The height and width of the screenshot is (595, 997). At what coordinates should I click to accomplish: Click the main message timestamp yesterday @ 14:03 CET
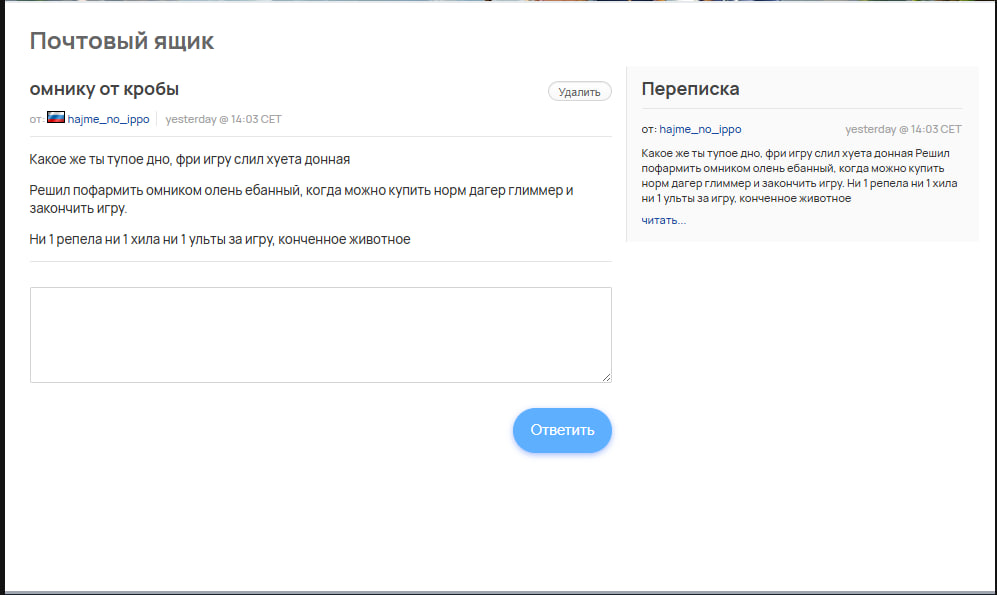[223, 119]
